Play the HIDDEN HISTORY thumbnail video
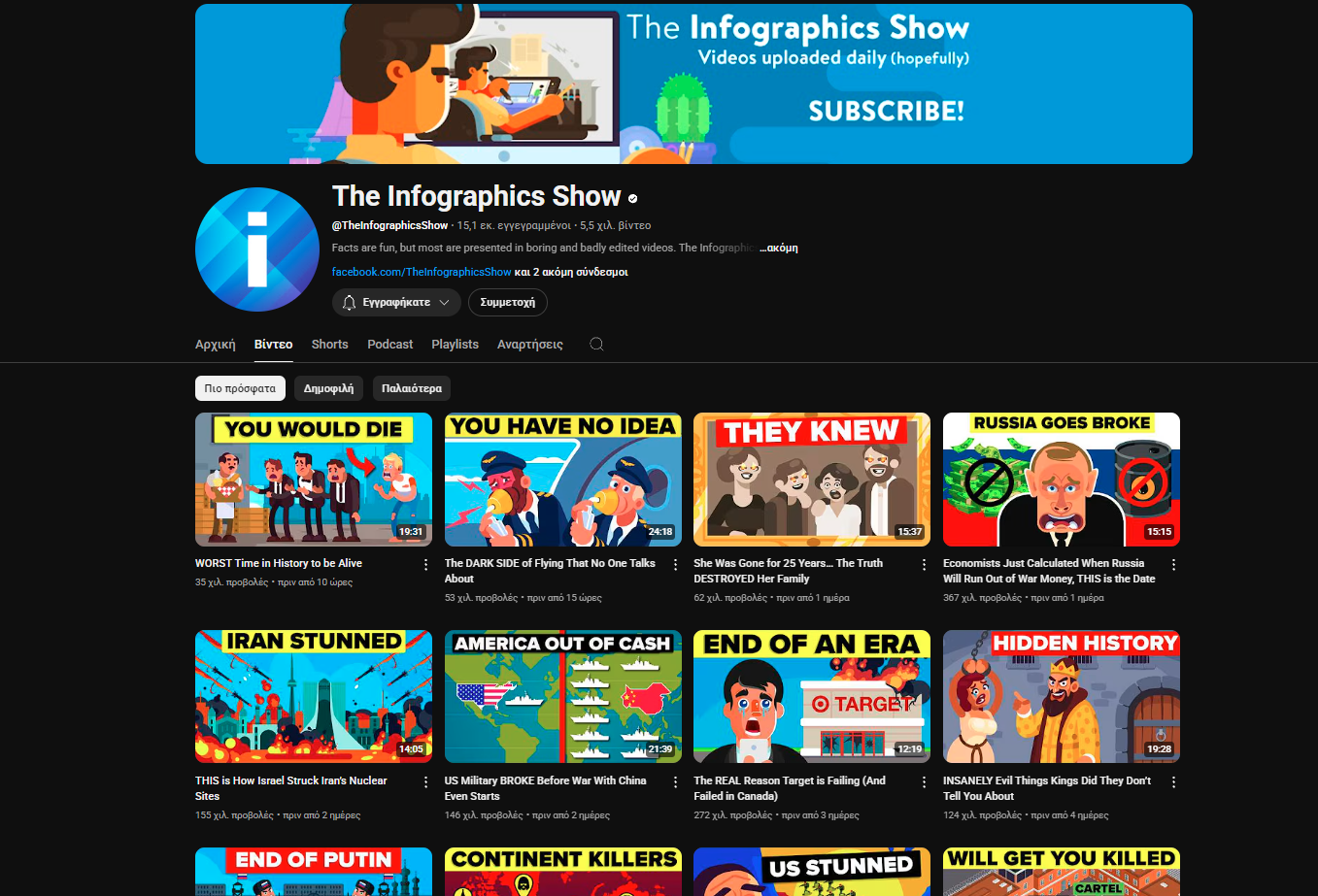Screen dimensions: 1318x896 tap(1062, 697)
